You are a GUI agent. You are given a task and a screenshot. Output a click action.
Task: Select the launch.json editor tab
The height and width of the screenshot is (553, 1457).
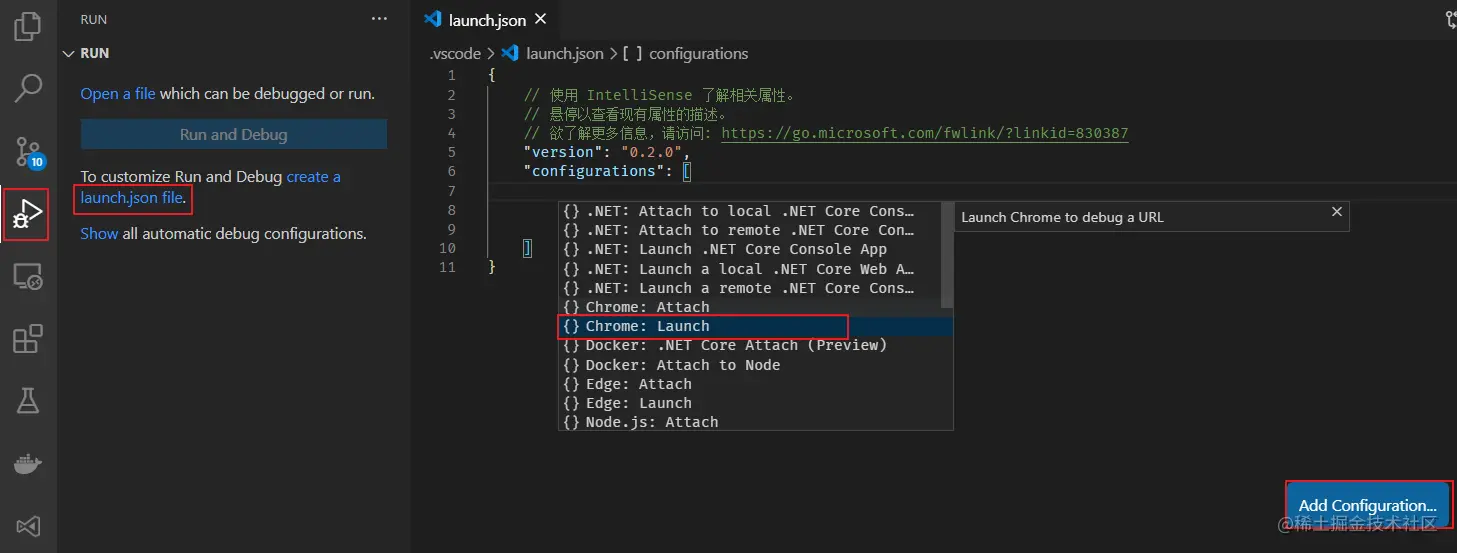[486, 20]
